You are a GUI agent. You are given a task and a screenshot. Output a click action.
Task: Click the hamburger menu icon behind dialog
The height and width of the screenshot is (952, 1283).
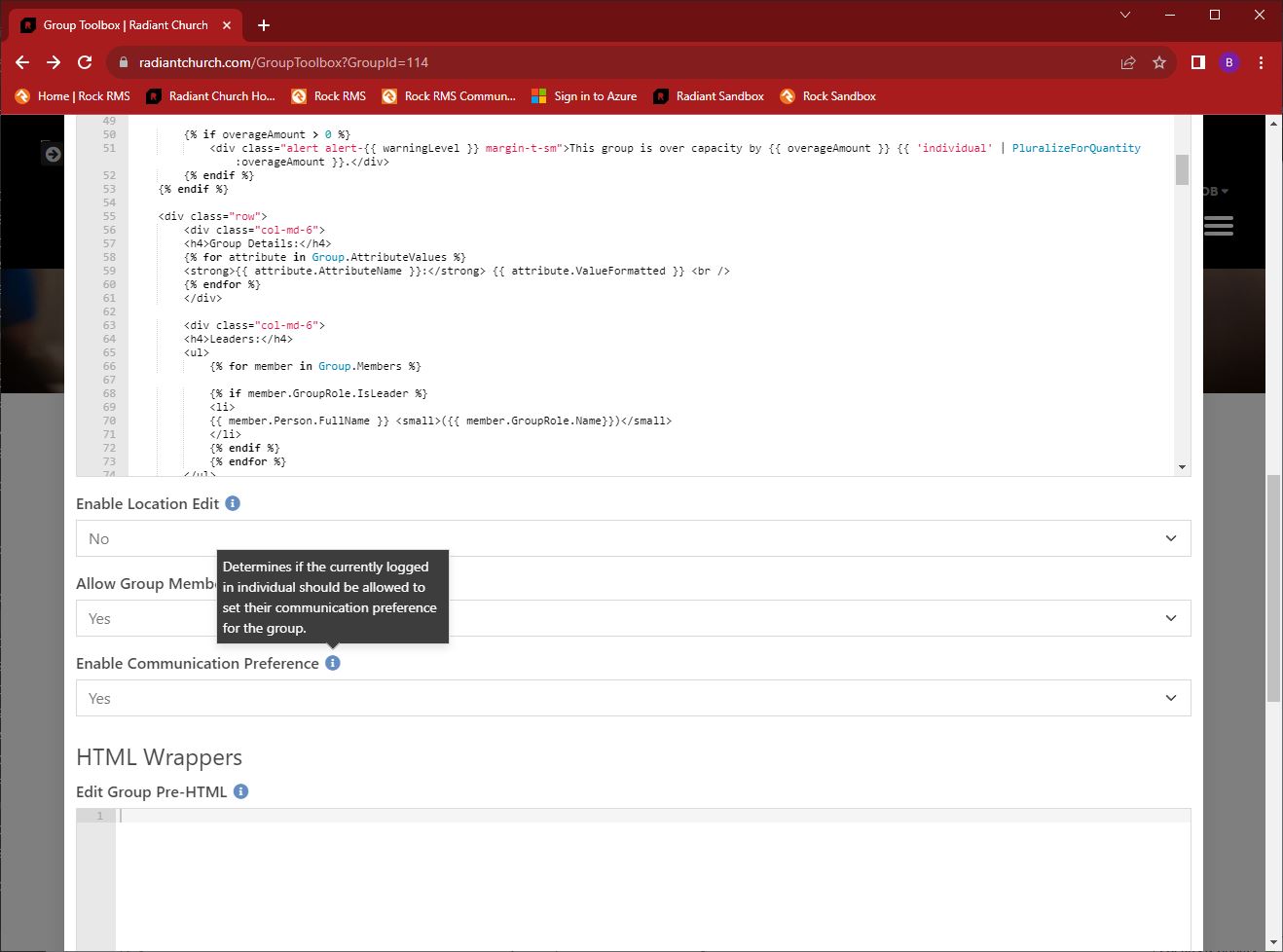click(x=1219, y=226)
